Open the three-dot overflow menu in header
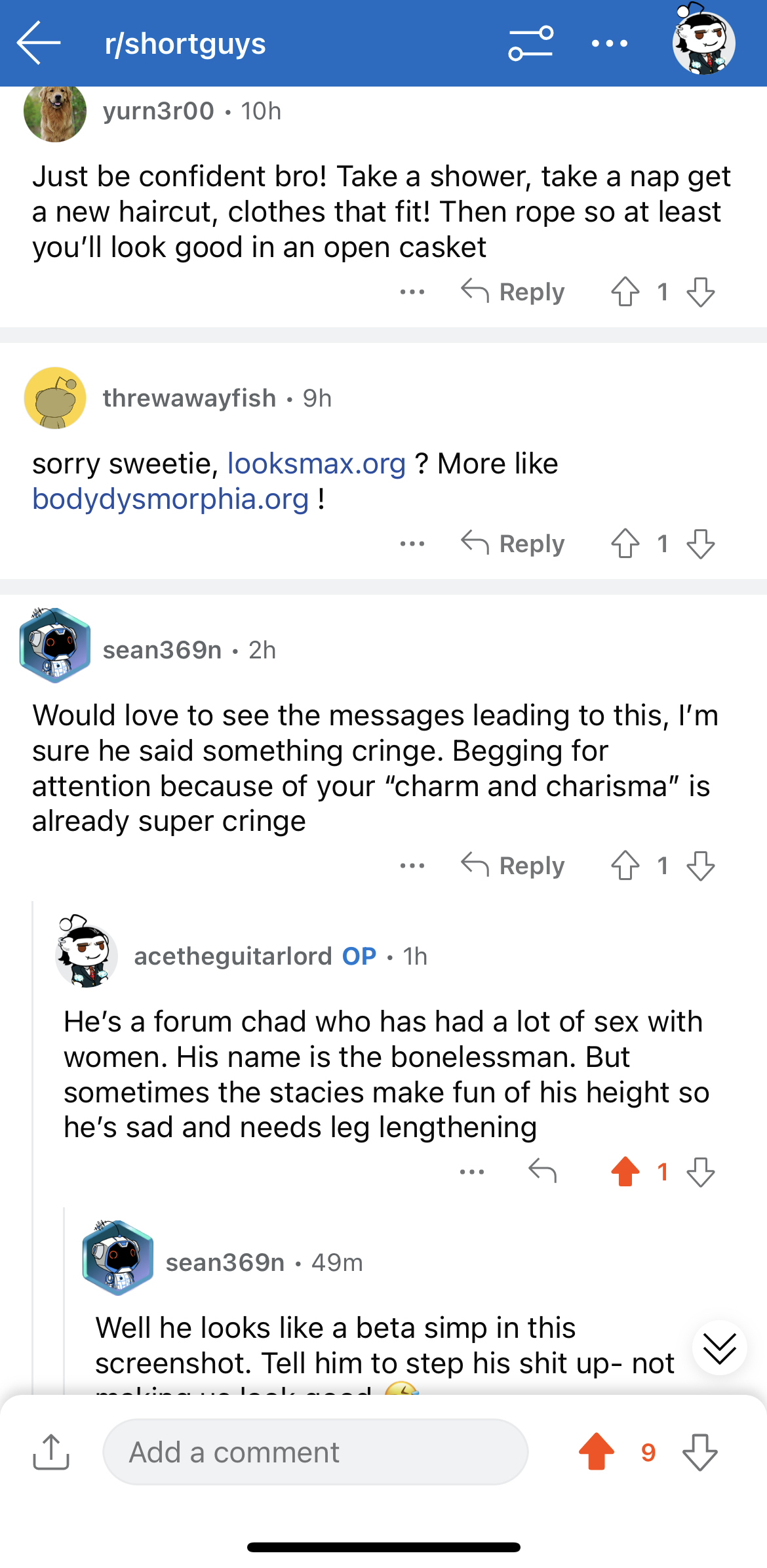 [x=609, y=43]
